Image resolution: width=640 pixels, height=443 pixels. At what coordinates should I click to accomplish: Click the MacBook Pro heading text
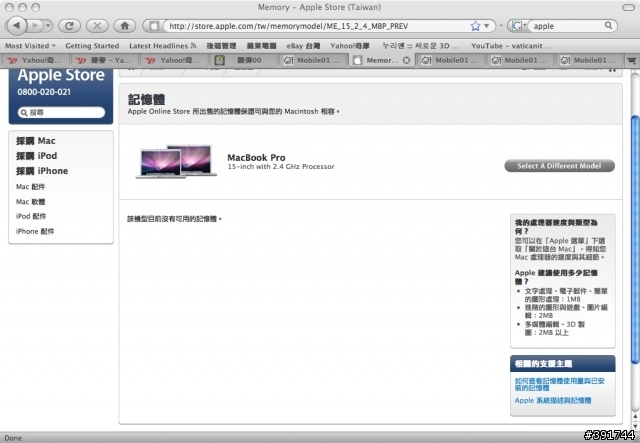pyautogui.click(x=256, y=158)
